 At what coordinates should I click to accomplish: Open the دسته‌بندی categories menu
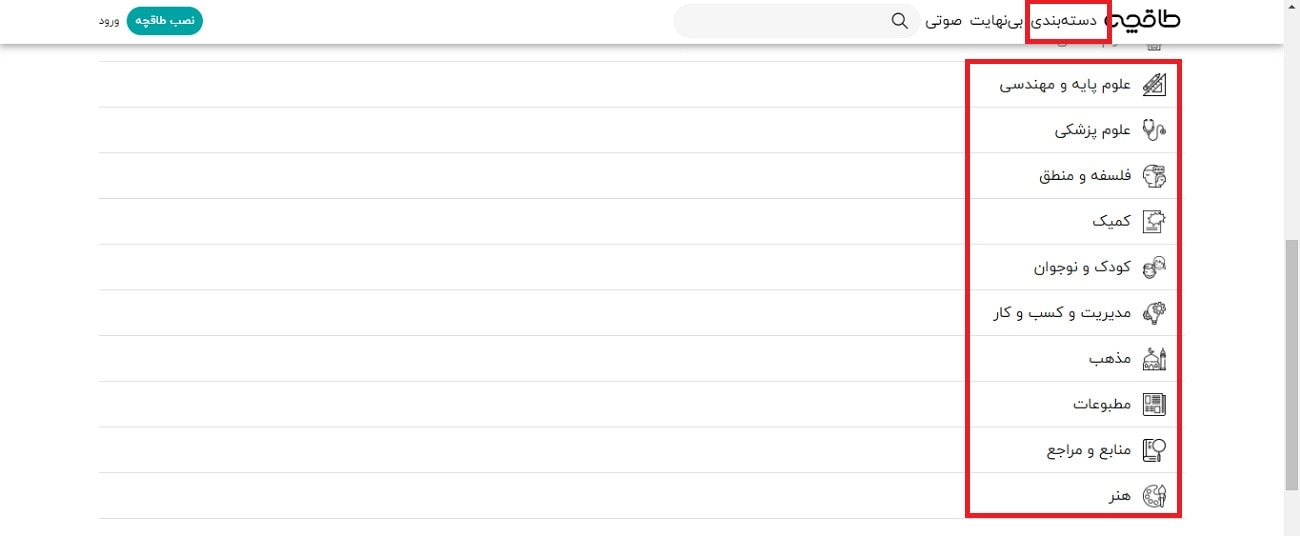coord(1066,21)
